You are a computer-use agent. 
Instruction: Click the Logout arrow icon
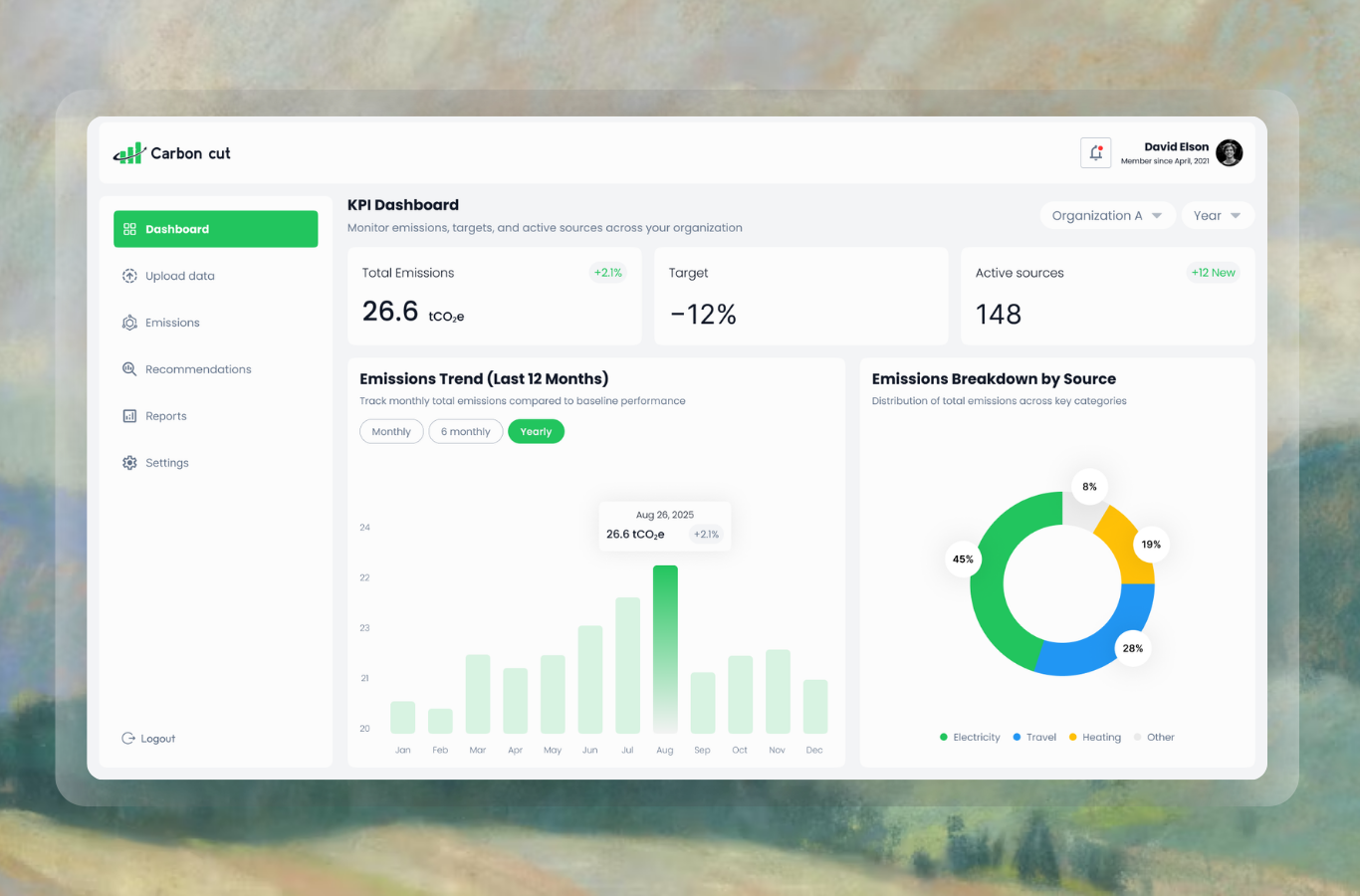click(x=128, y=739)
